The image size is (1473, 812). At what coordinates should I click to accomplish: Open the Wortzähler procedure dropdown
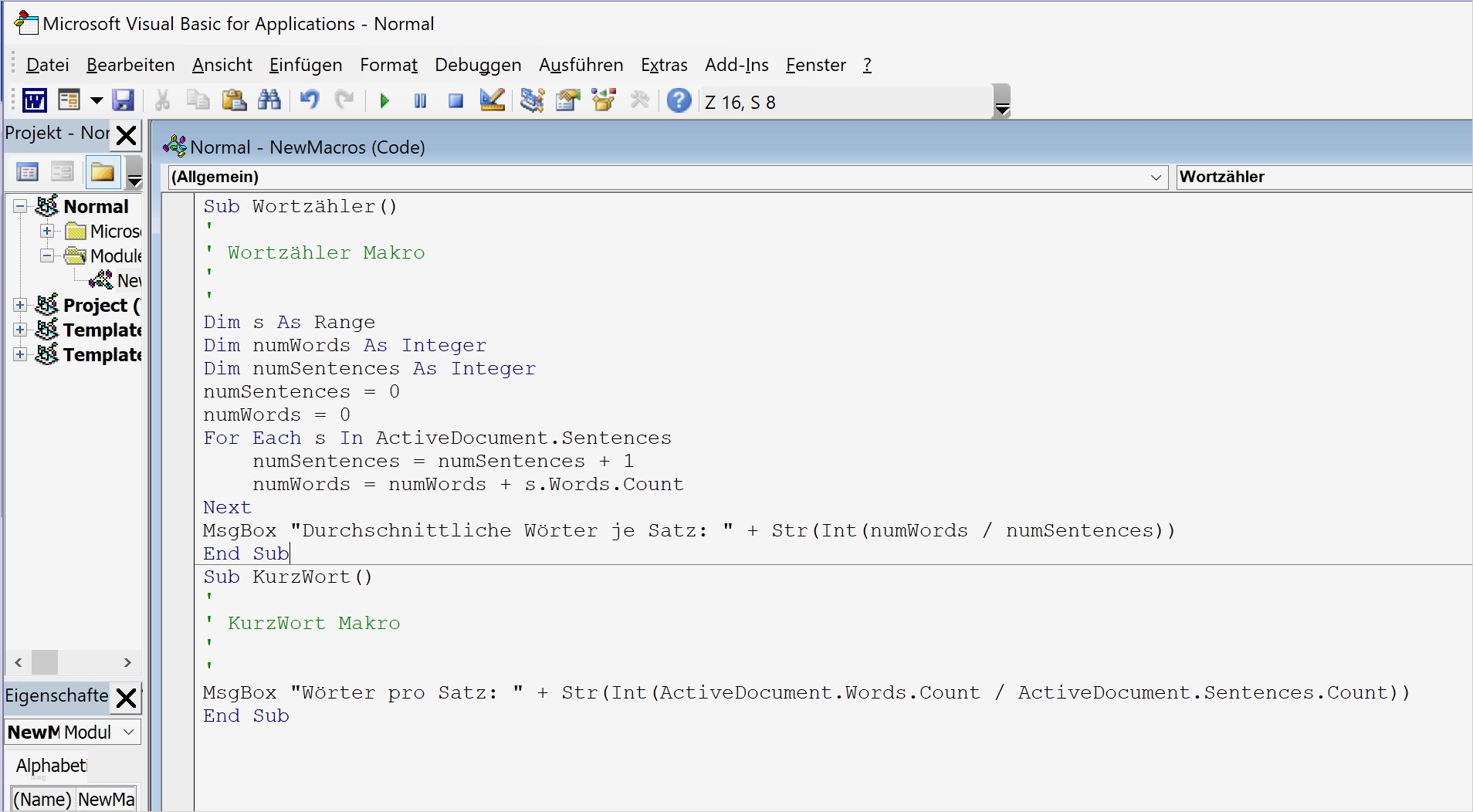(x=1324, y=177)
